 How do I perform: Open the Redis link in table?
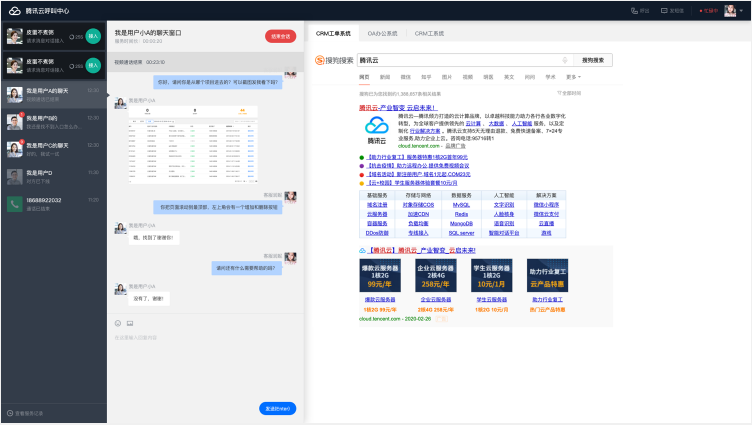pos(461,214)
